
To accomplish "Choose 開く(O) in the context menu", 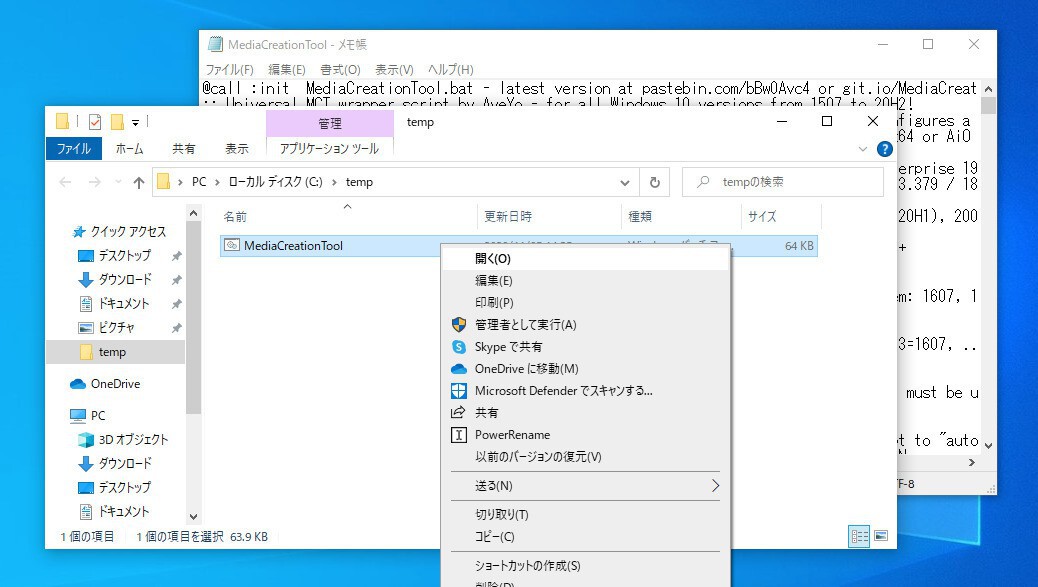I will coord(585,259).
